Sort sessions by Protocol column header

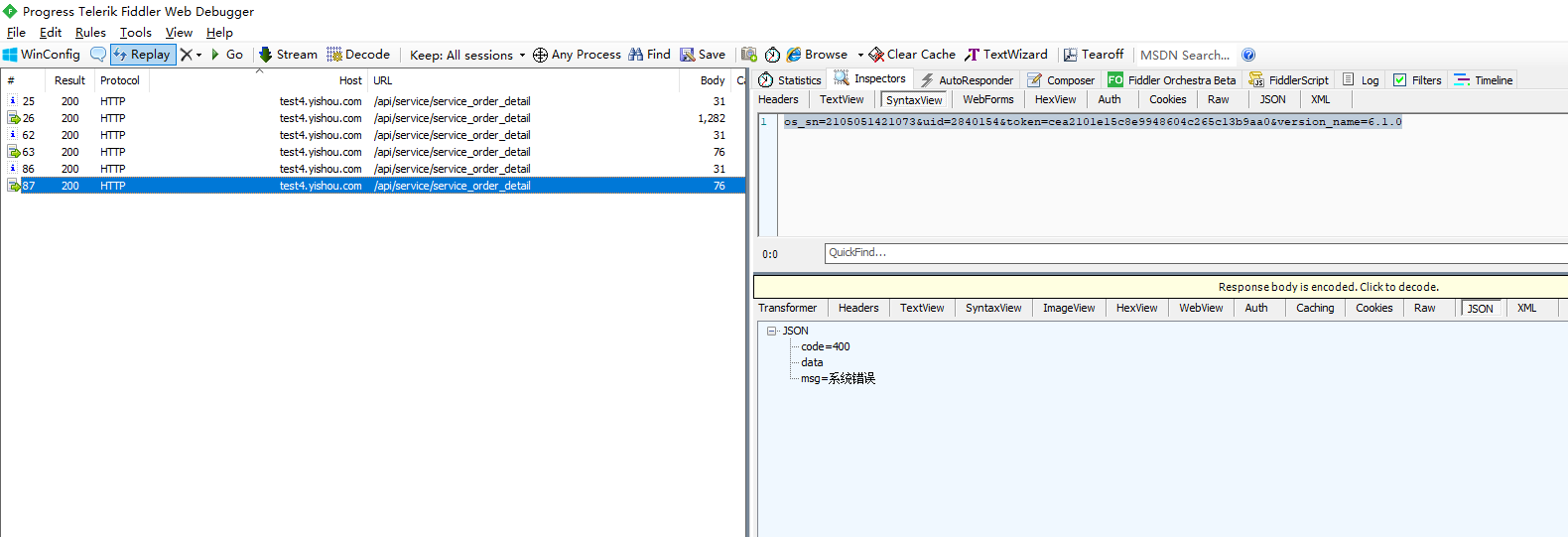[120, 80]
